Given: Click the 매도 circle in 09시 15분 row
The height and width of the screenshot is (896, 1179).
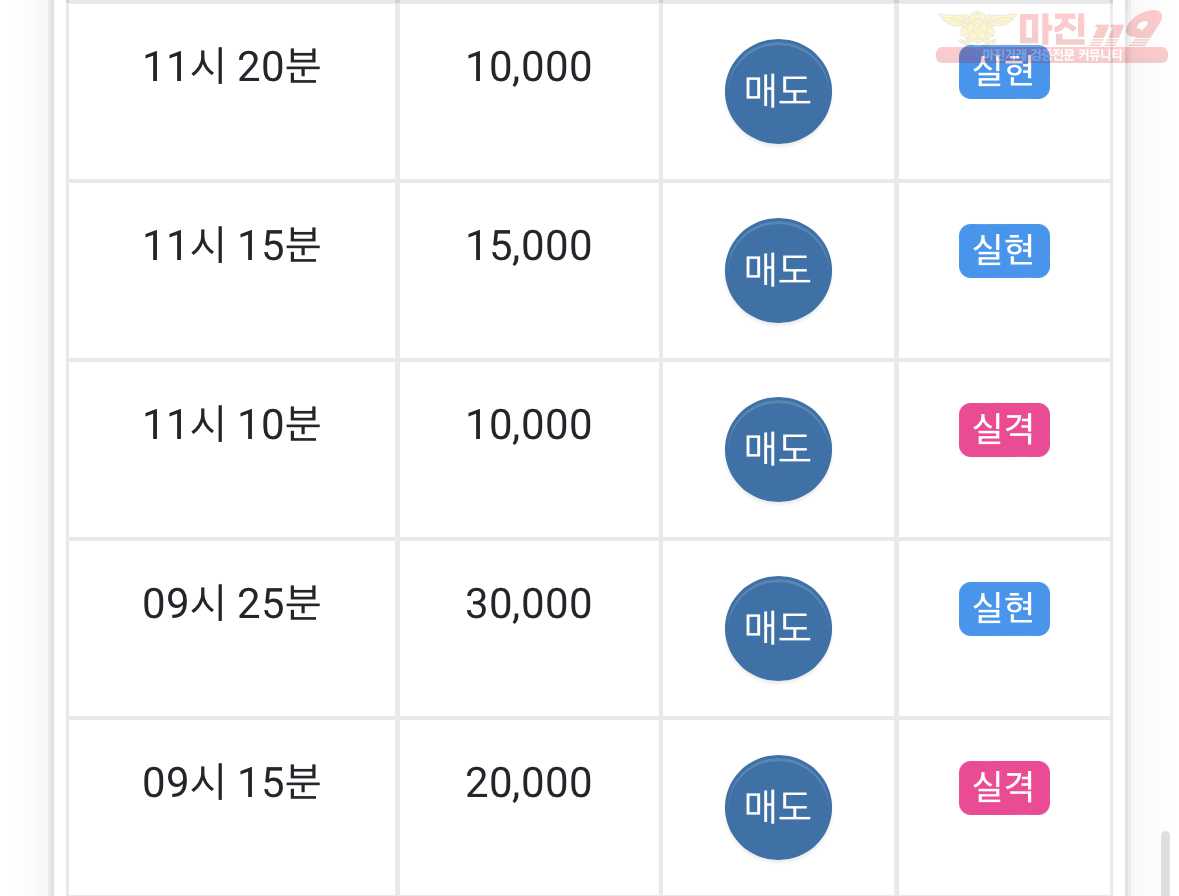Looking at the screenshot, I should pos(778,807).
